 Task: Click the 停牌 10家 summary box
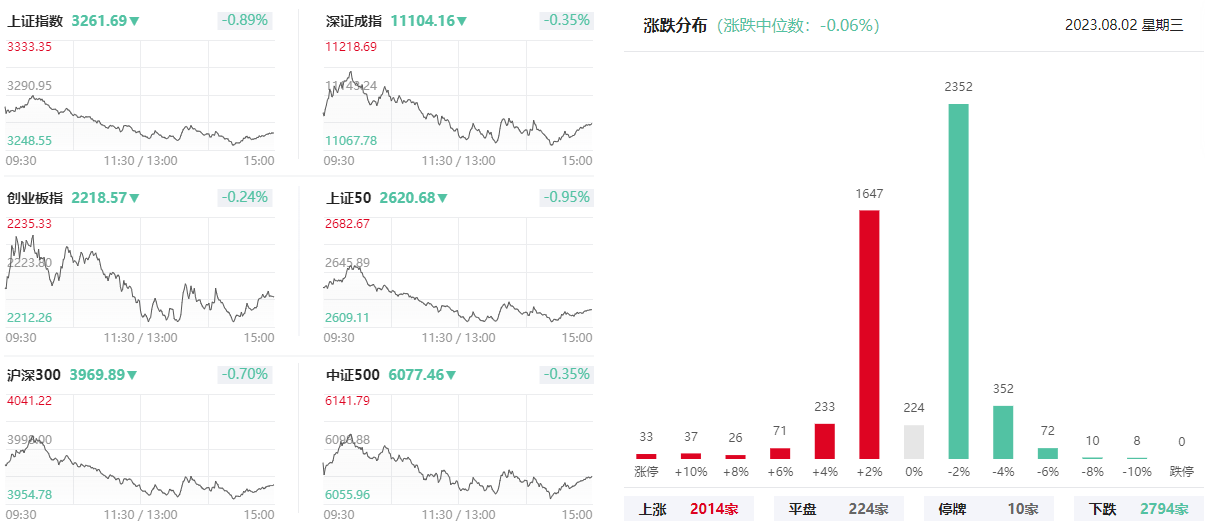point(990,509)
